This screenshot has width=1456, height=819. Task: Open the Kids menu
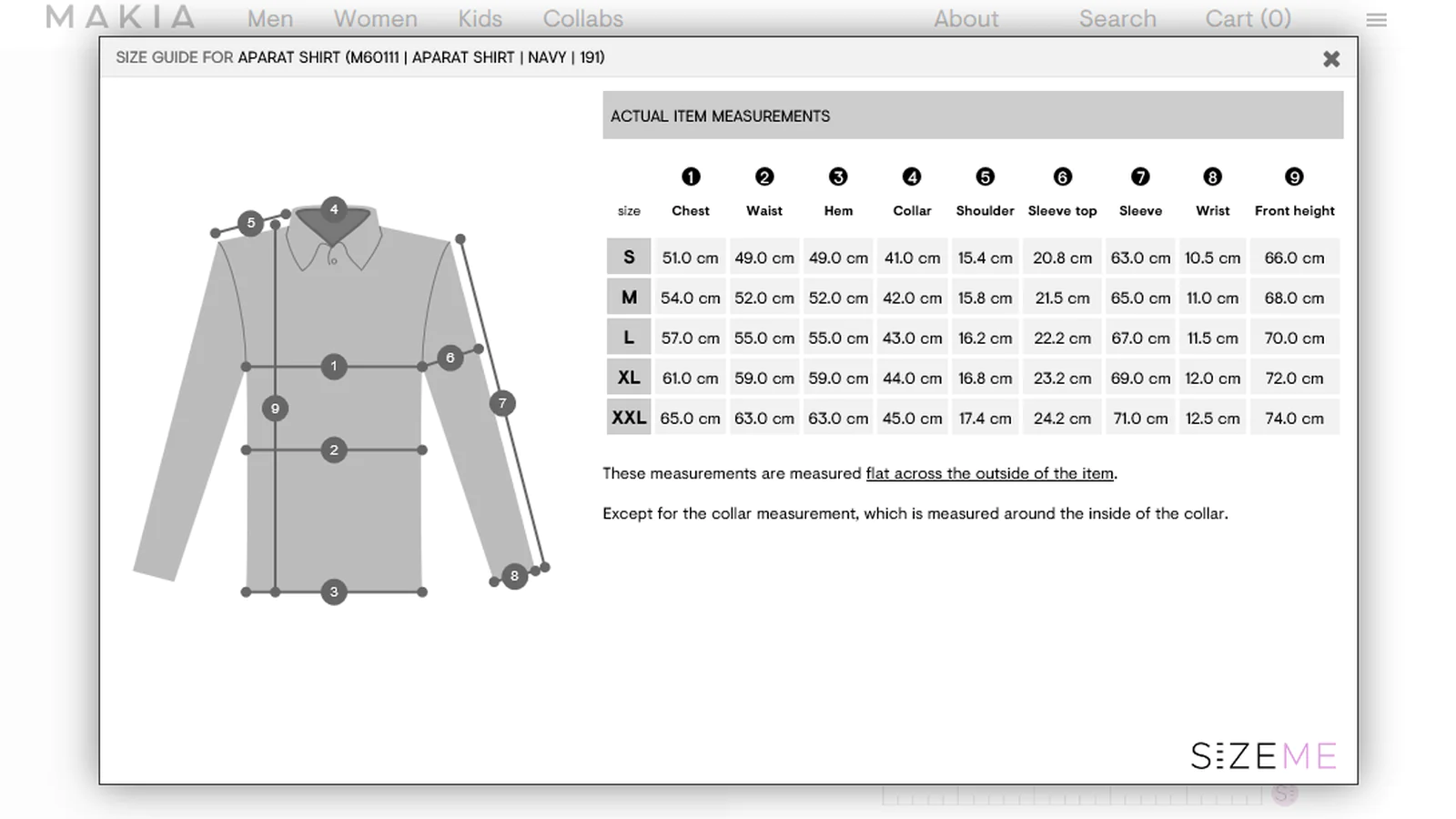pos(480,18)
